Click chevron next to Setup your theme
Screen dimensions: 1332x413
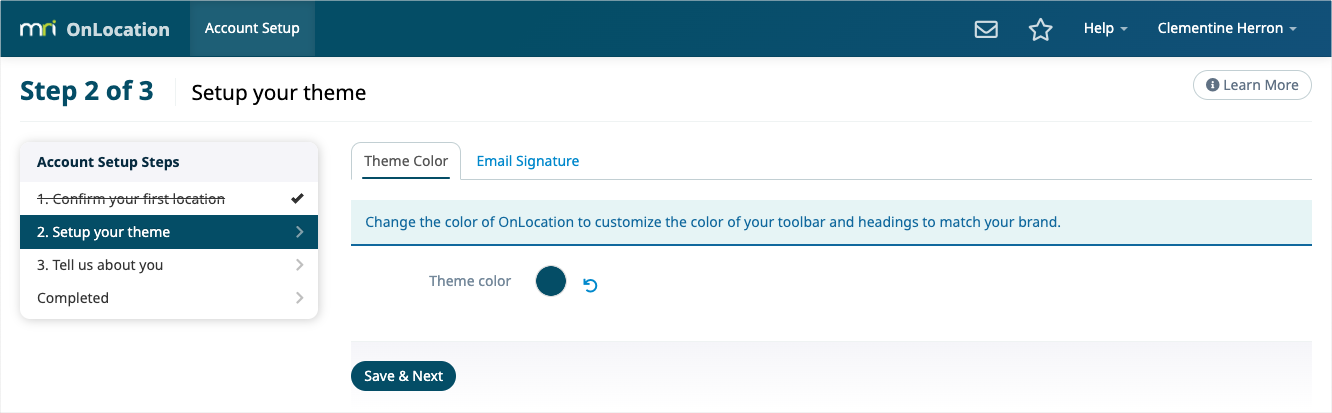[300, 232]
